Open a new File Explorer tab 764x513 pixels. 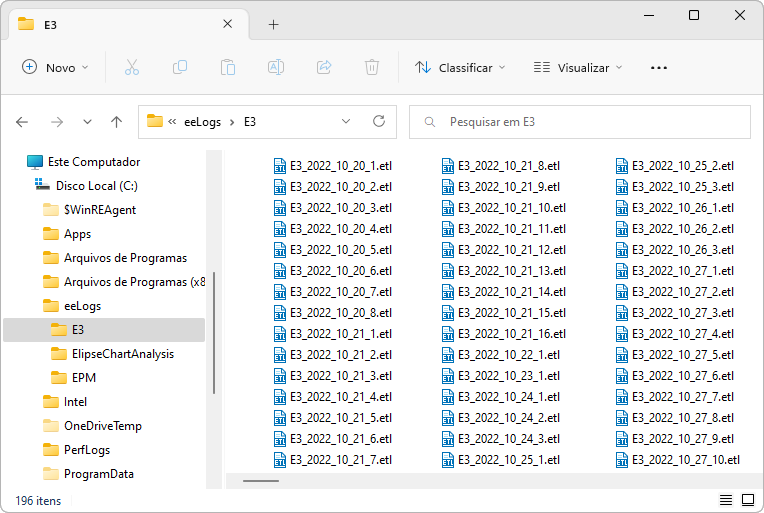click(273, 24)
